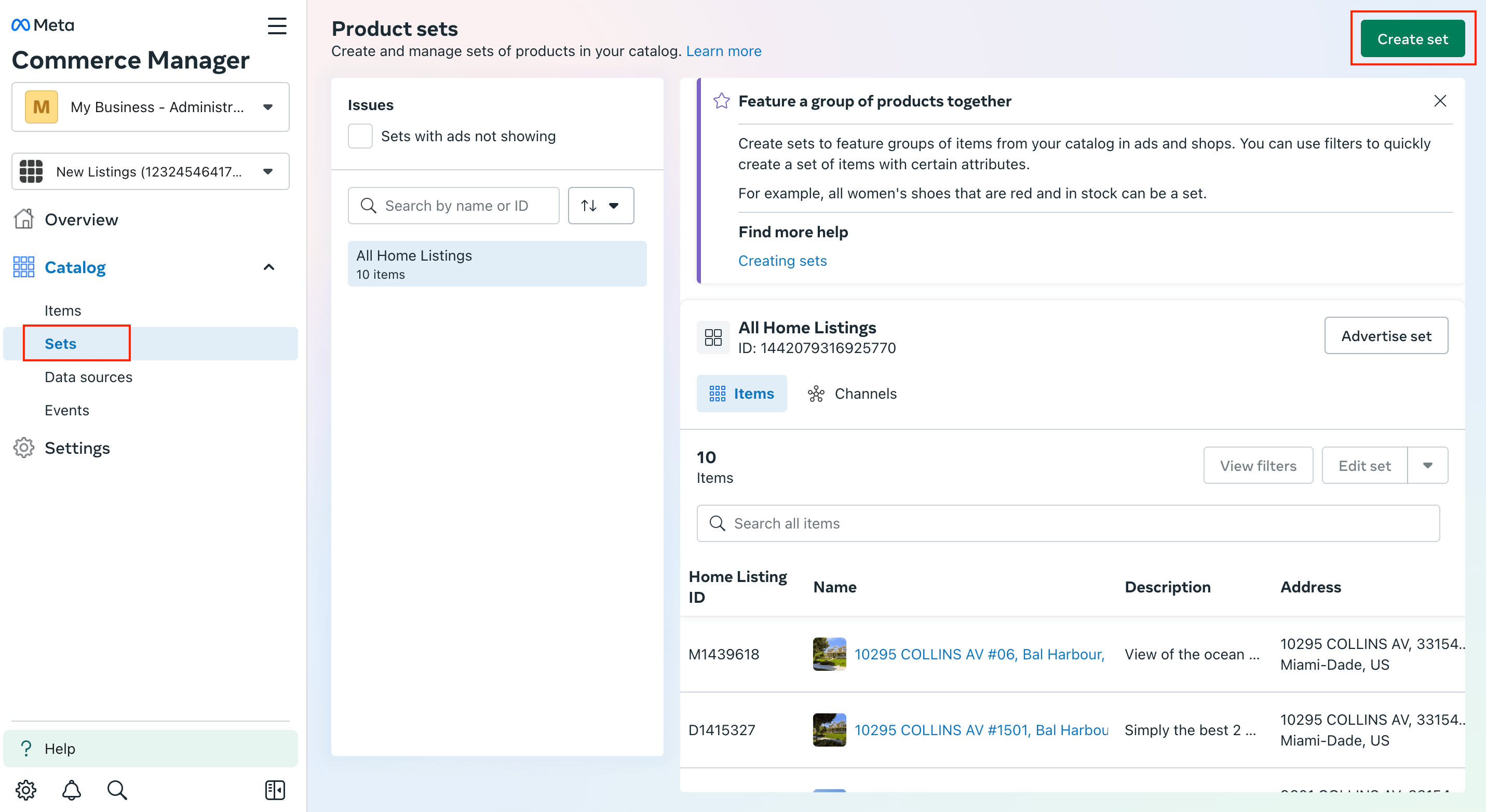Open the notifications bell icon

coord(72,790)
